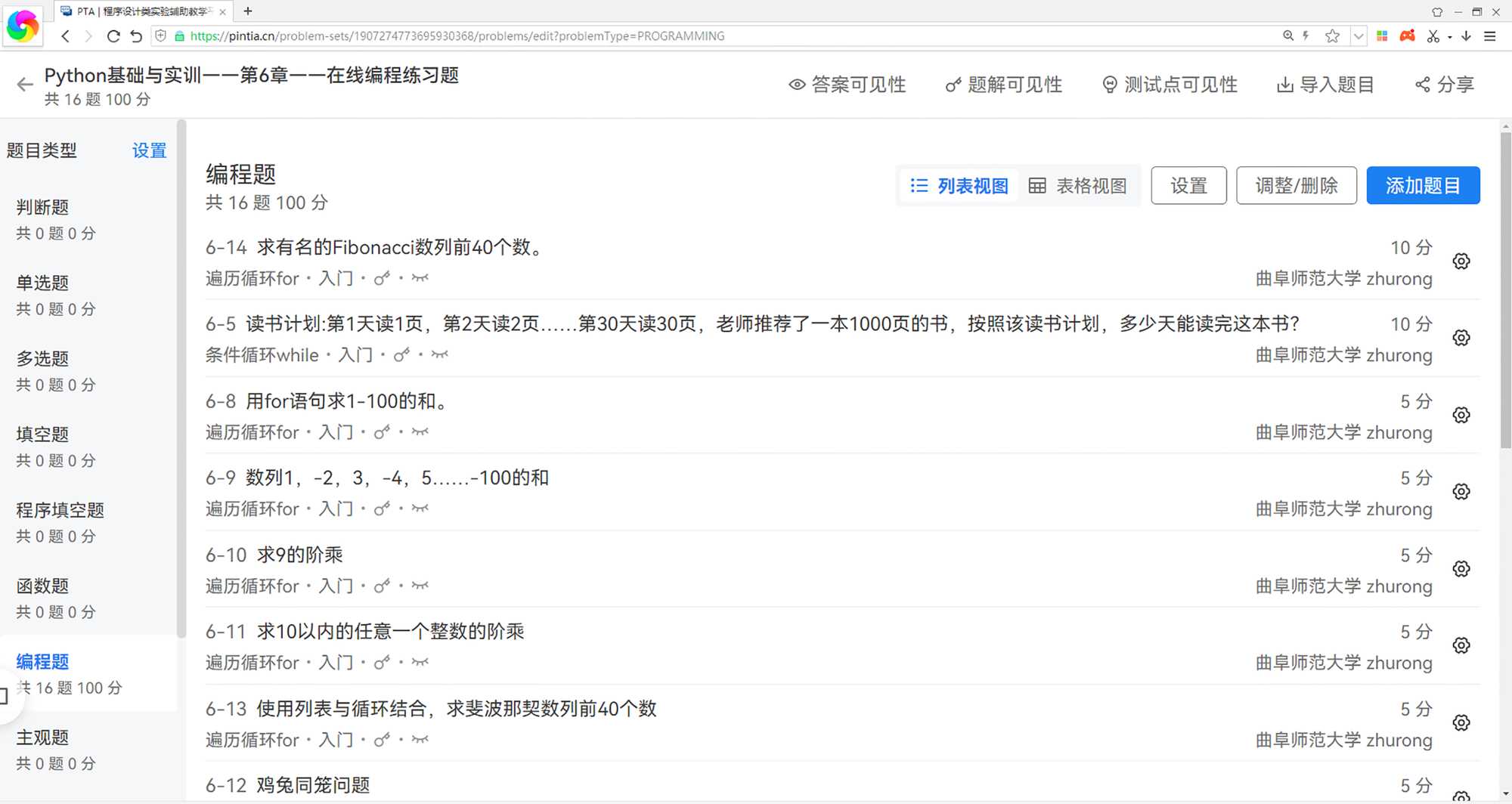Click the page's vertical scrollbar thumb
The image size is (1512, 804).
(x=1505, y=287)
